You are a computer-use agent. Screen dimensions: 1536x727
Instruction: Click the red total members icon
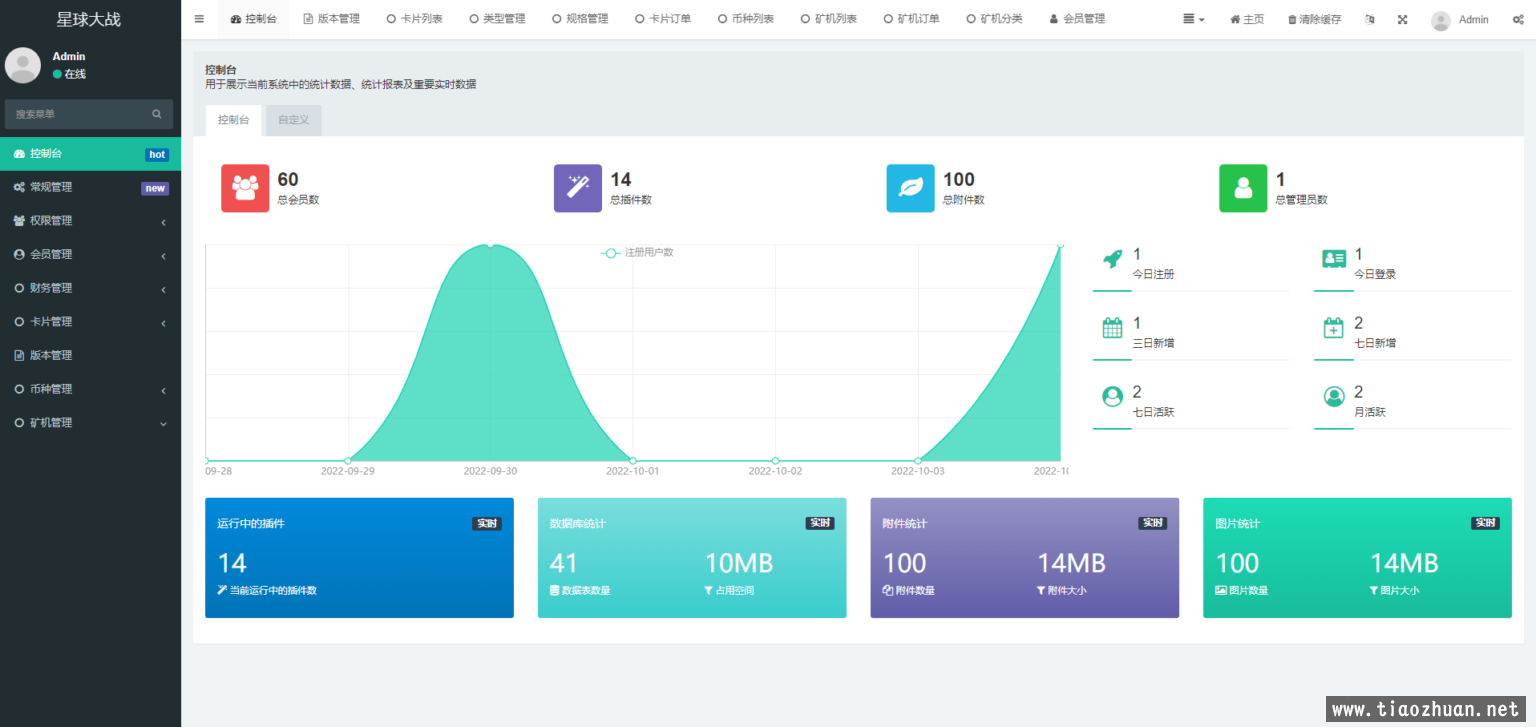tap(245, 188)
